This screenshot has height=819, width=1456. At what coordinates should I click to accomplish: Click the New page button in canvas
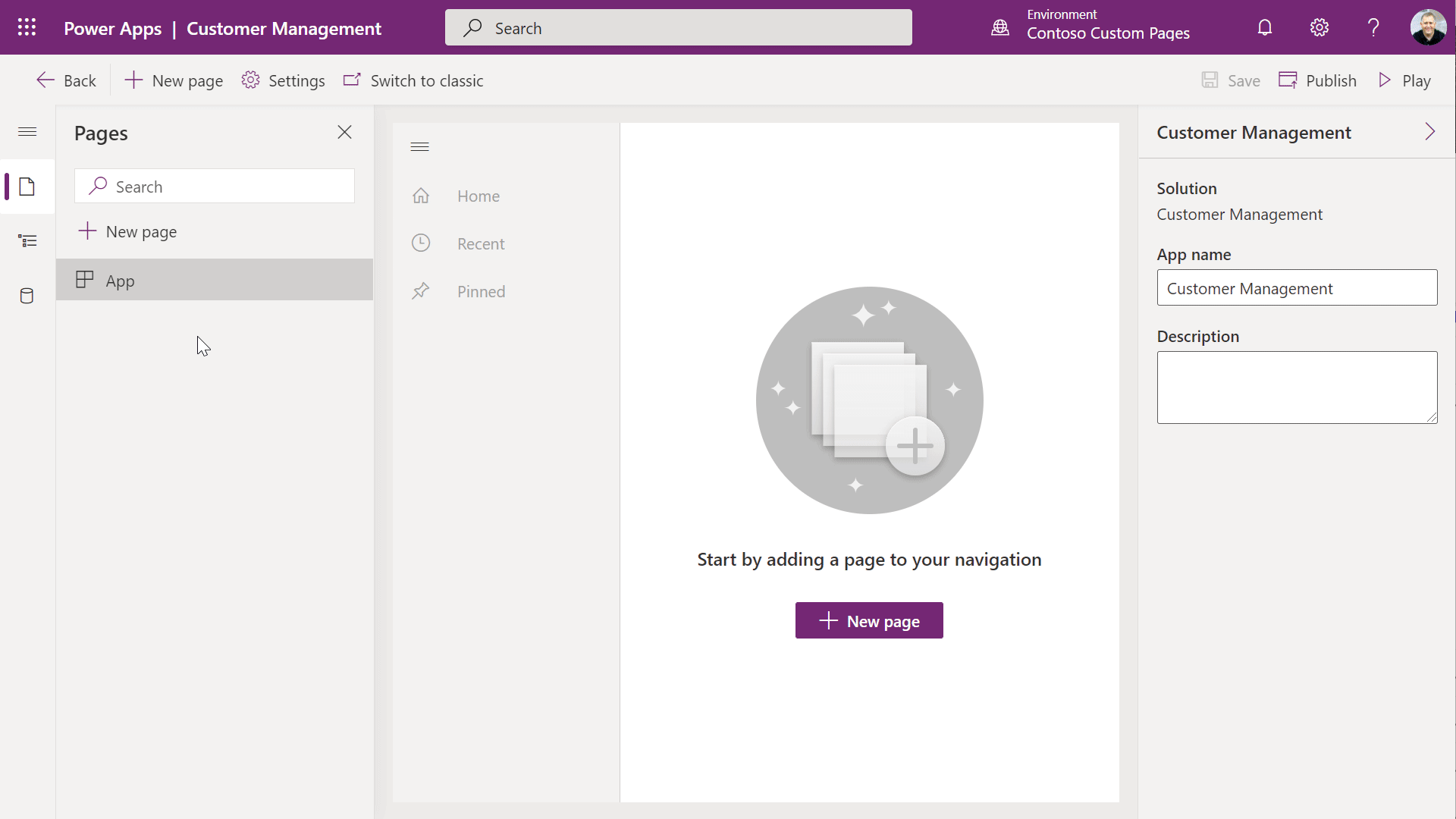[x=869, y=620]
